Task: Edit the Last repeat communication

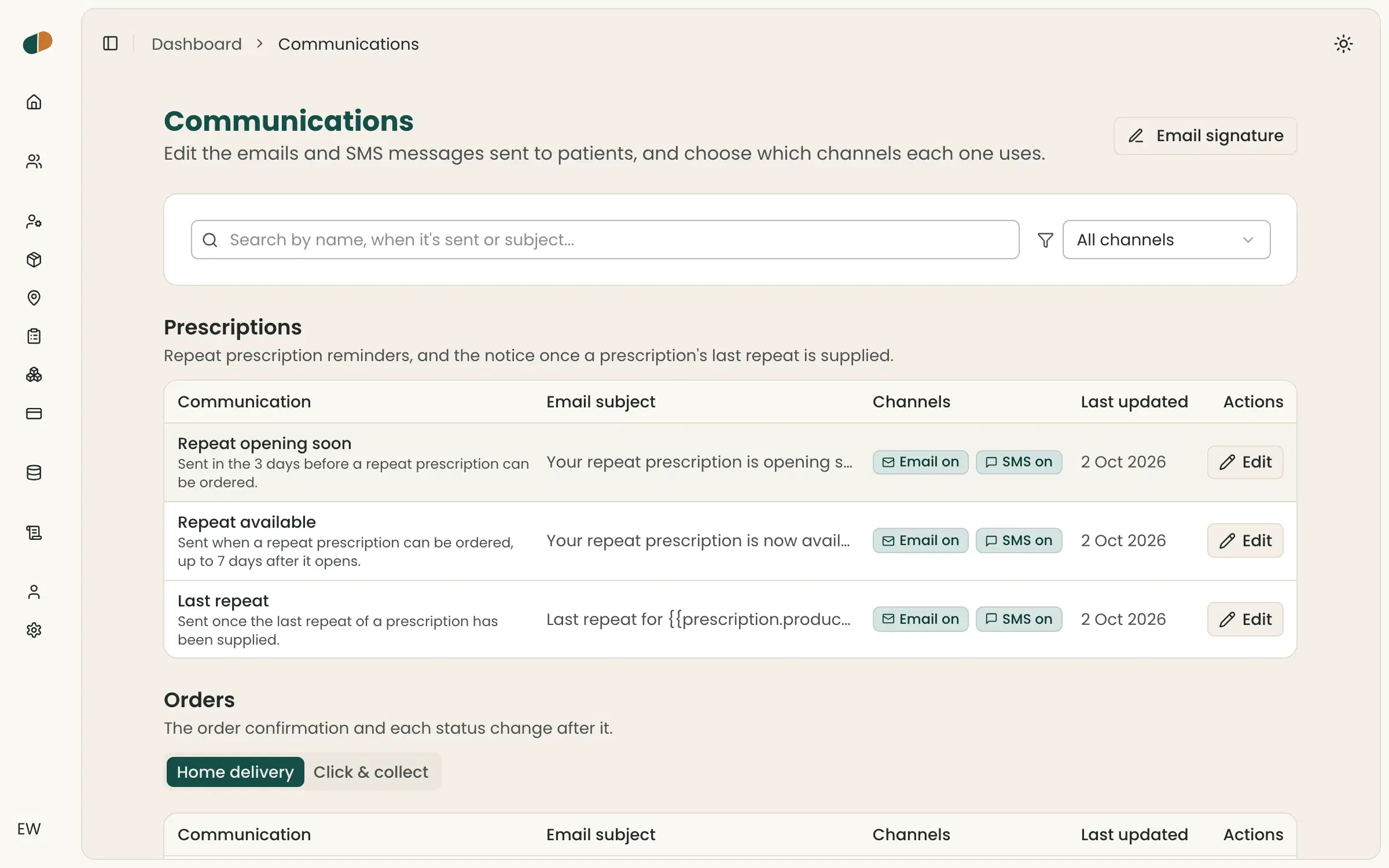Action: tap(1245, 619)
